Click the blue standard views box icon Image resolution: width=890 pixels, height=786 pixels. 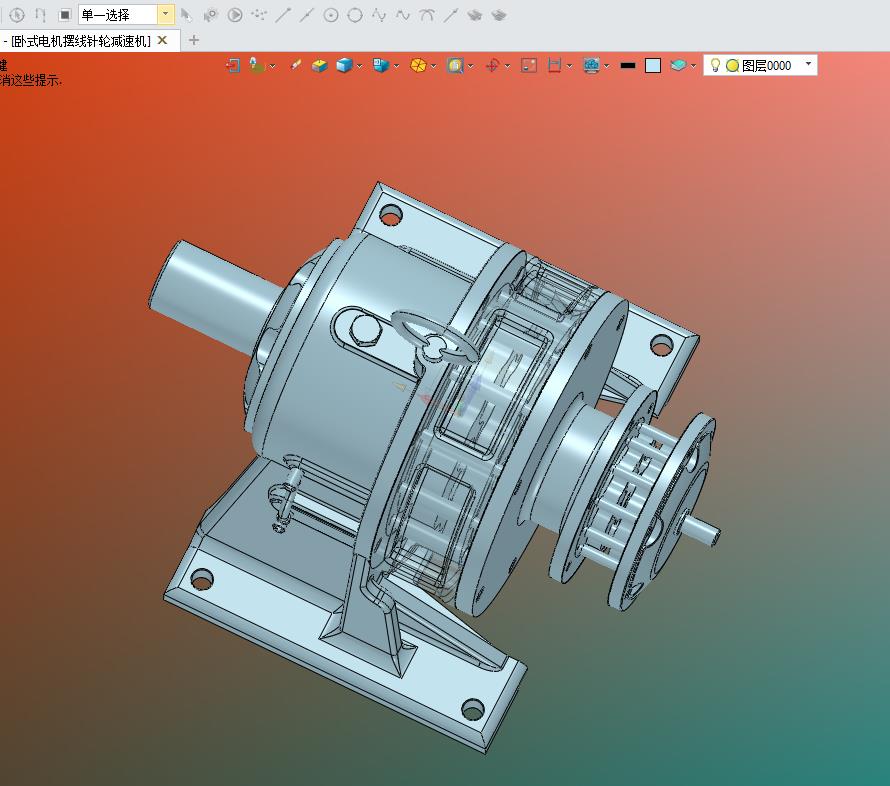(x=381, y=66)
